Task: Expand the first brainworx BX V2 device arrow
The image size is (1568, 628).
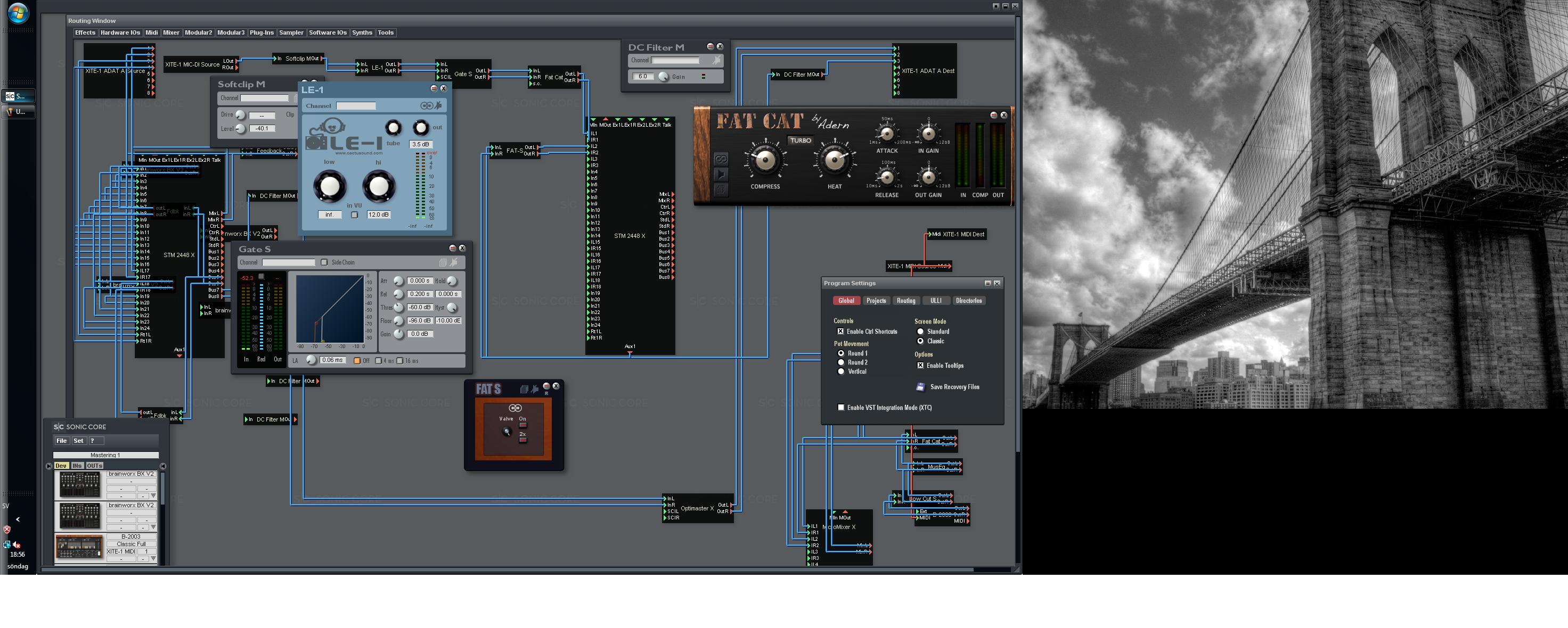Action: click(153, 496)
